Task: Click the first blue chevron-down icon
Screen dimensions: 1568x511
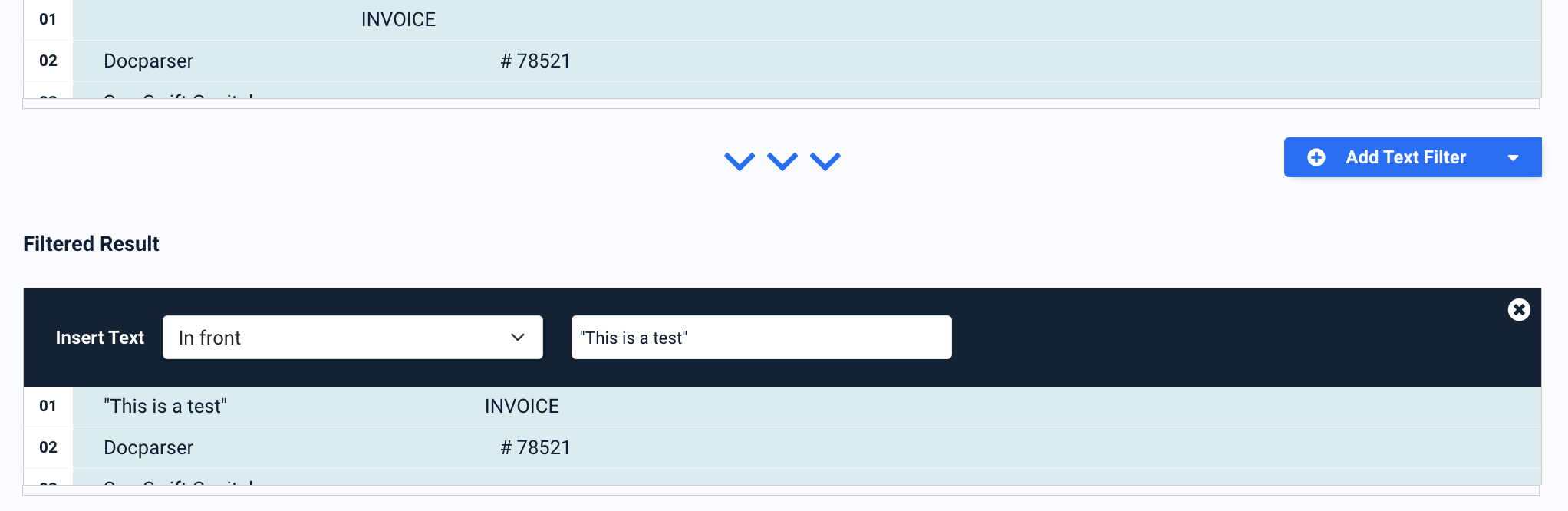Action: pyautogui.click(x=740, y=161)
